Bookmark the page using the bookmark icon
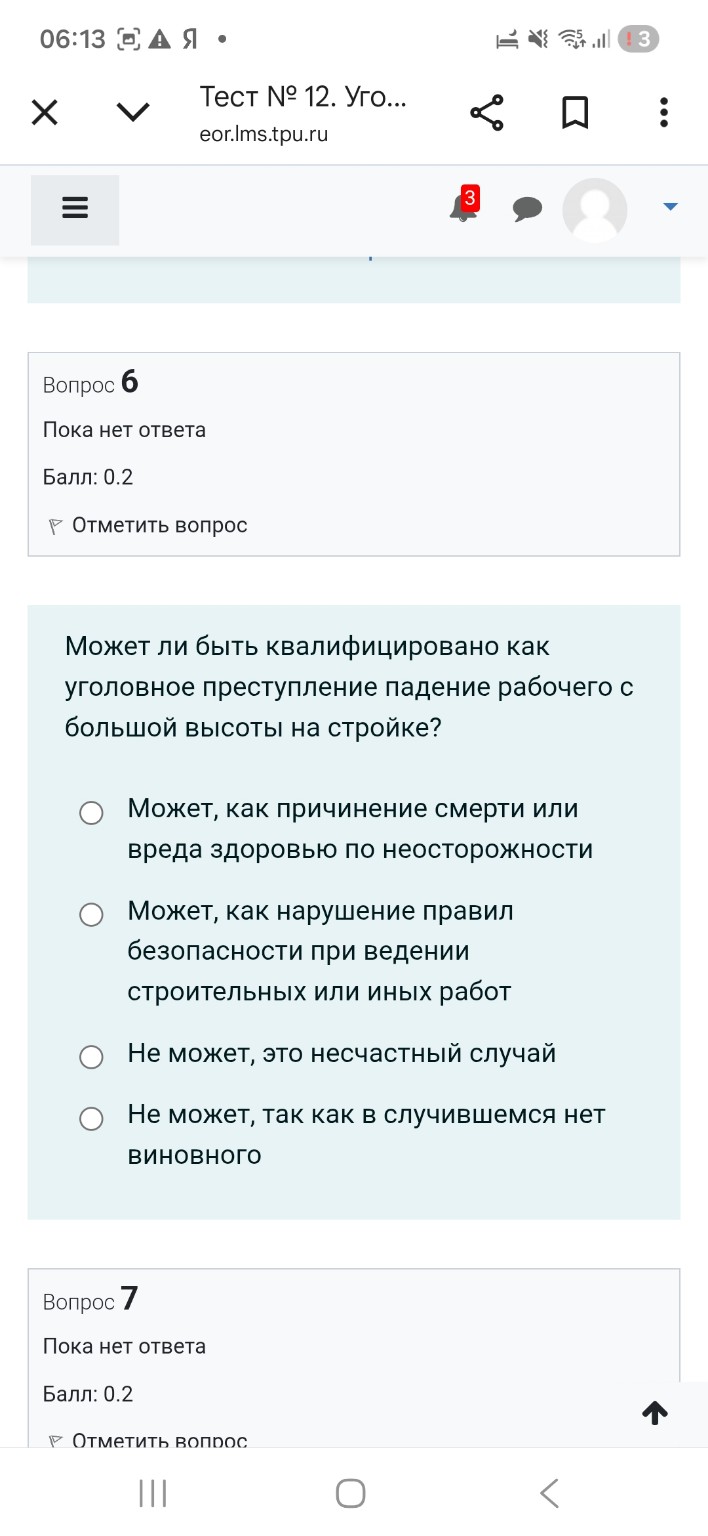708x1536 pixels. click(x=575, y=112)
